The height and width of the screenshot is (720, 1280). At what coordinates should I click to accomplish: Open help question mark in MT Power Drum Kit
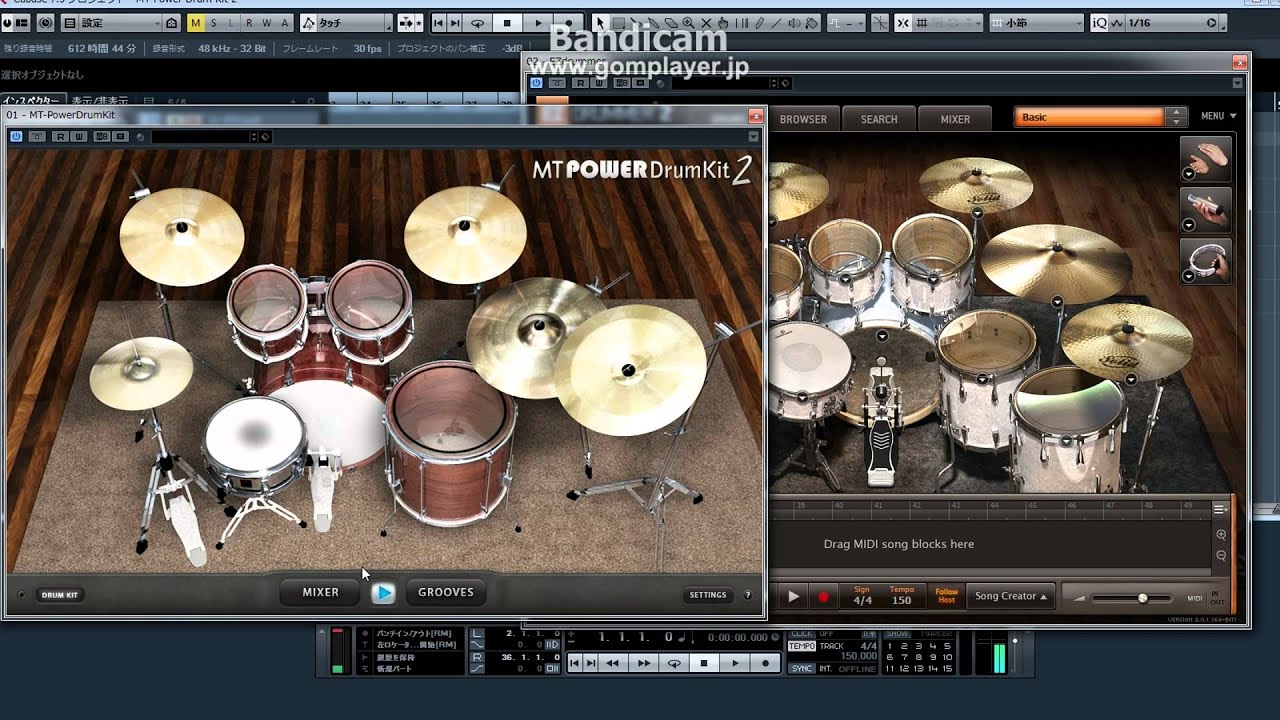coord(747,595)
